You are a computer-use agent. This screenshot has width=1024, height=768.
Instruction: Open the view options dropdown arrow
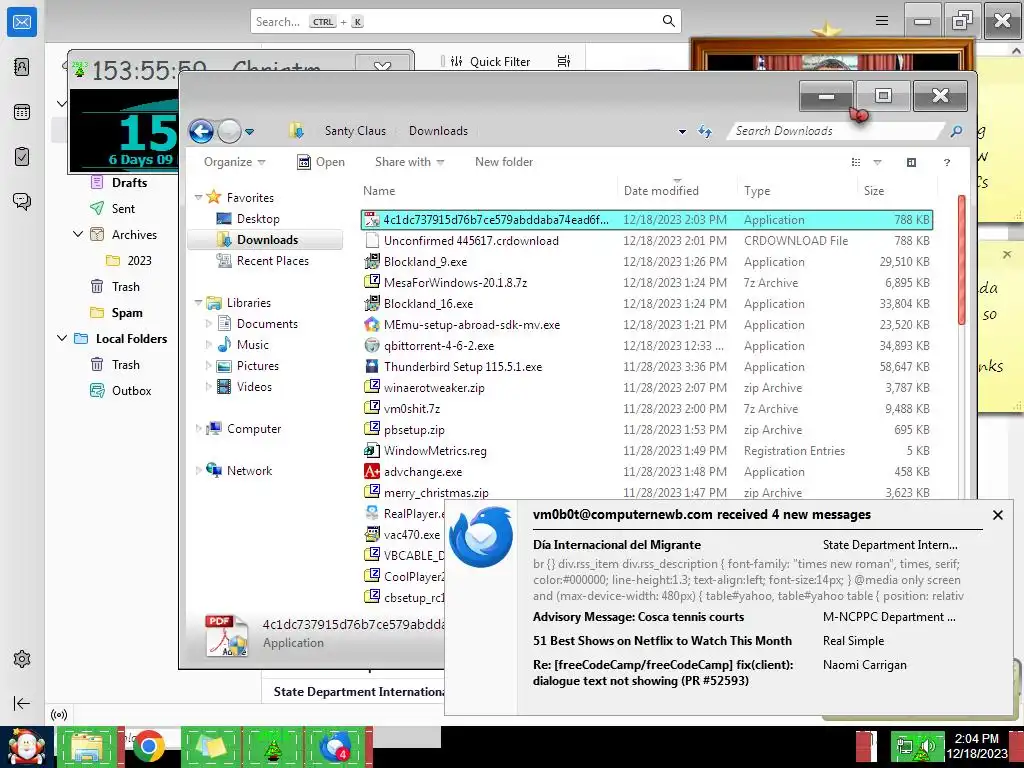point(877,162)
